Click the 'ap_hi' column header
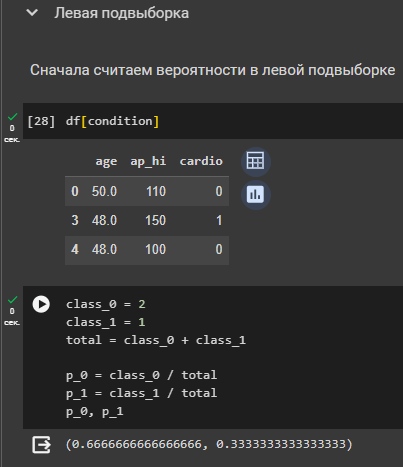 [148, 161]
